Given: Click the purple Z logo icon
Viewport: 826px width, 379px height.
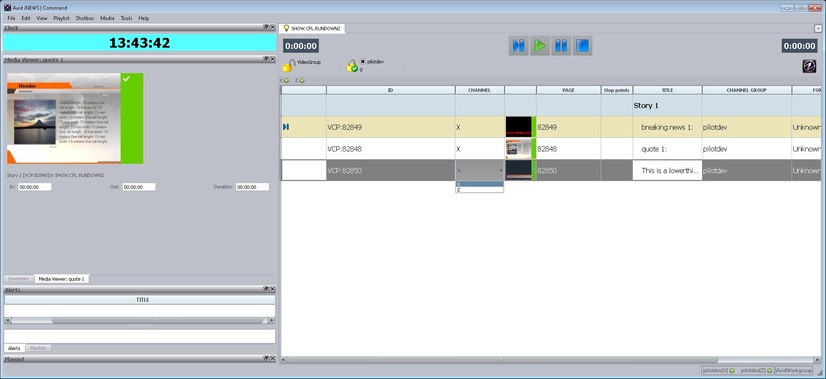Looking at the screenshot, I should tap(809, 66).
